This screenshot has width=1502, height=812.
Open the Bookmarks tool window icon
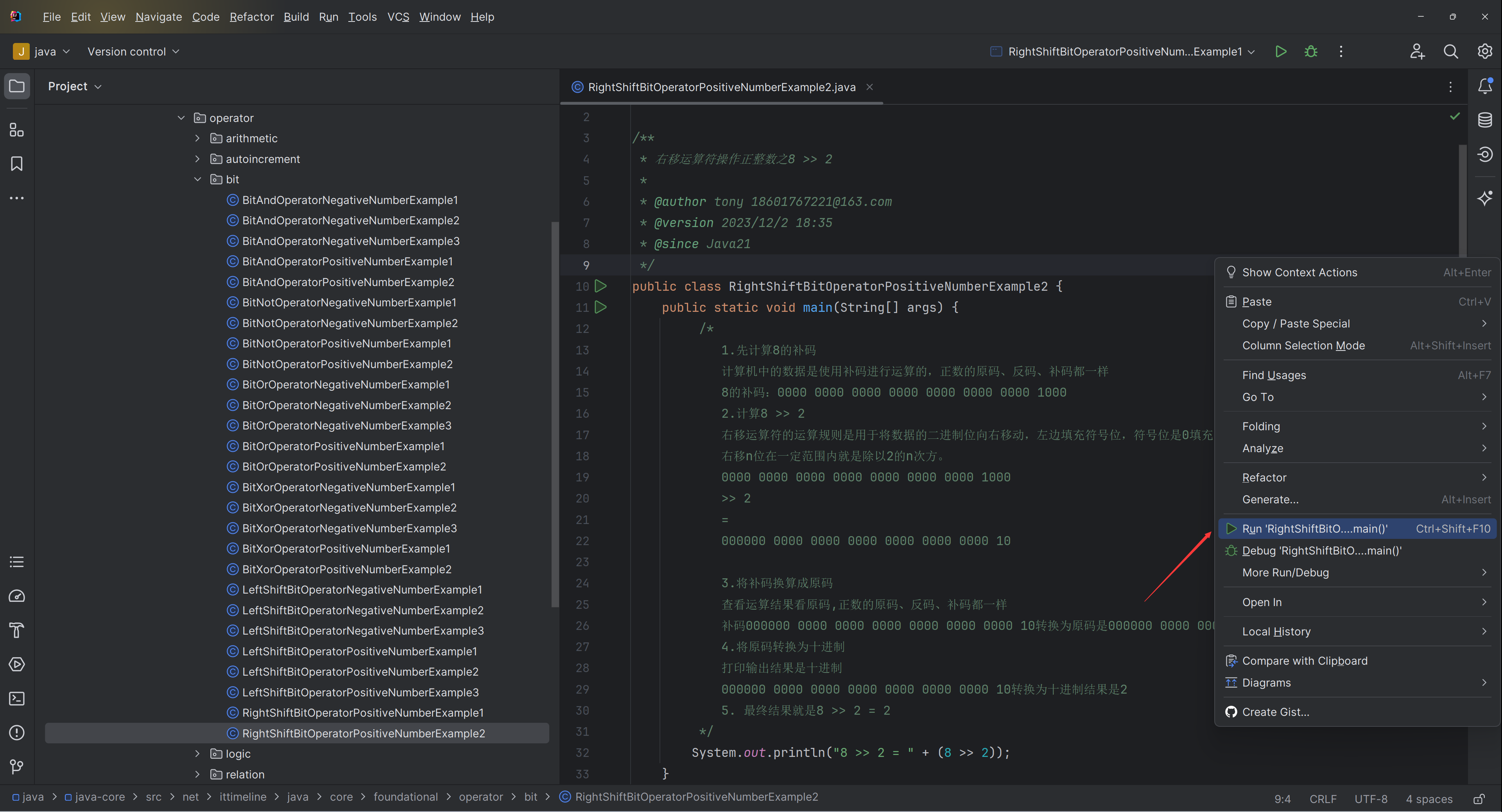tap(17, 164)
